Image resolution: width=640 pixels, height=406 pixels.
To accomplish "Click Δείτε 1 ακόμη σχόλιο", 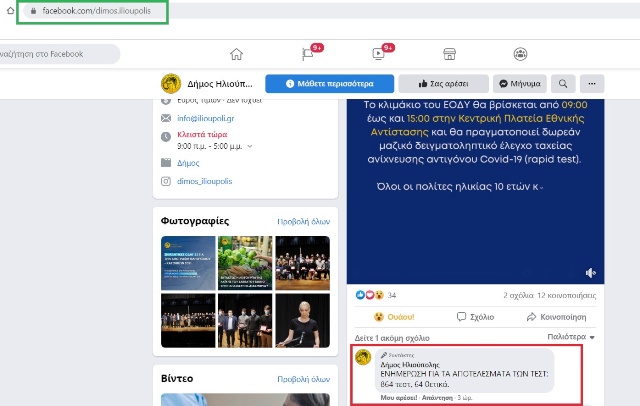I will tap(392, 338).
